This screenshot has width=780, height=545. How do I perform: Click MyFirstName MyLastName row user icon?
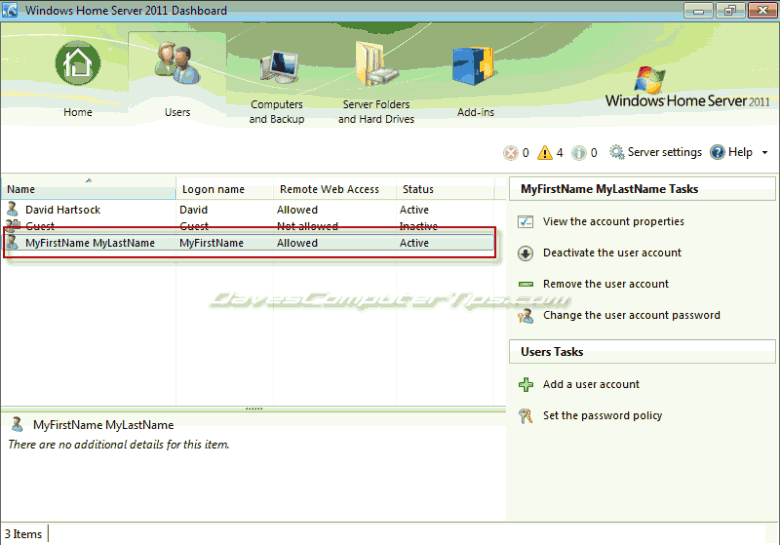coord(12,243)
